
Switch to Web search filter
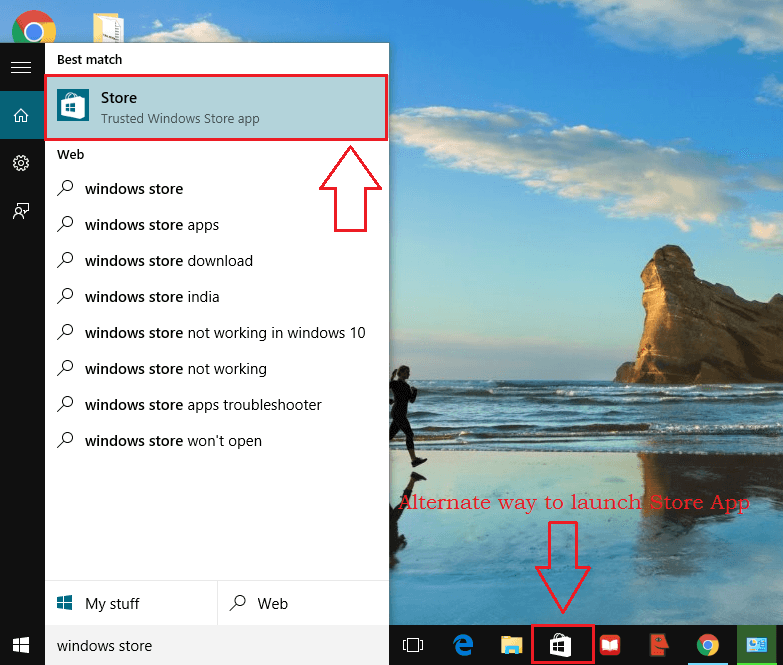point(304,603)
